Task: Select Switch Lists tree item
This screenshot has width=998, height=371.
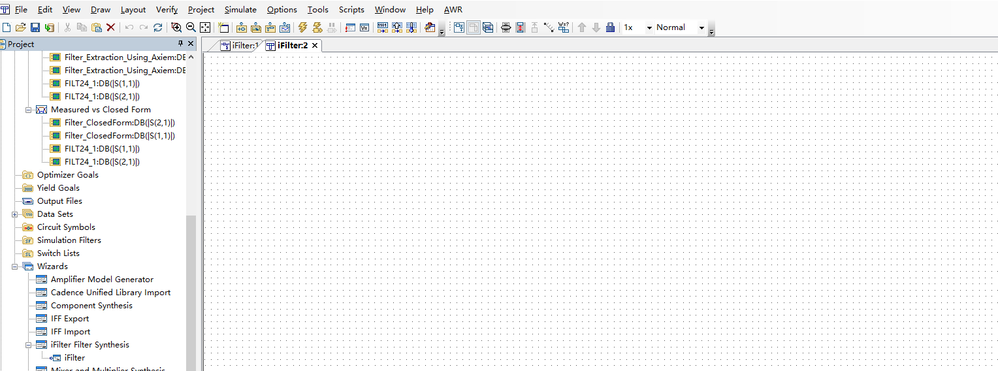Action: point(58,253)
